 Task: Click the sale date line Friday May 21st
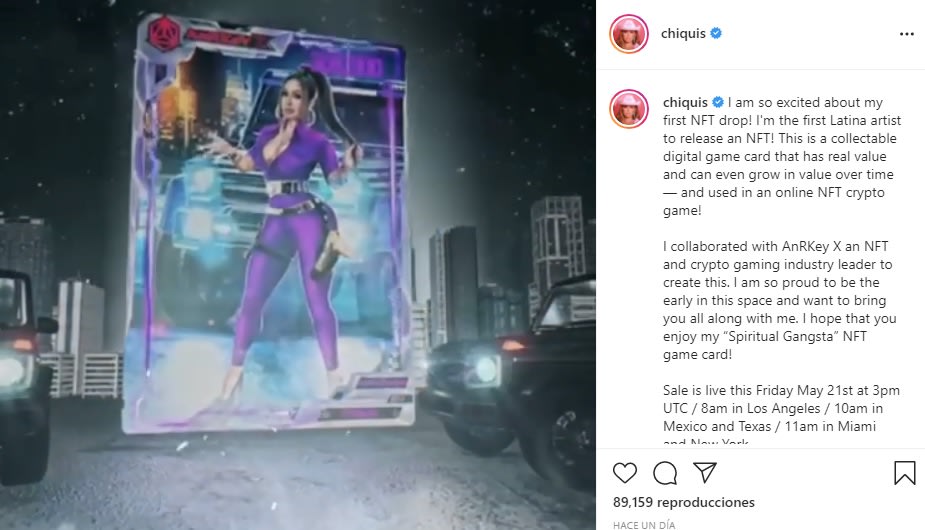click(781, 390)
